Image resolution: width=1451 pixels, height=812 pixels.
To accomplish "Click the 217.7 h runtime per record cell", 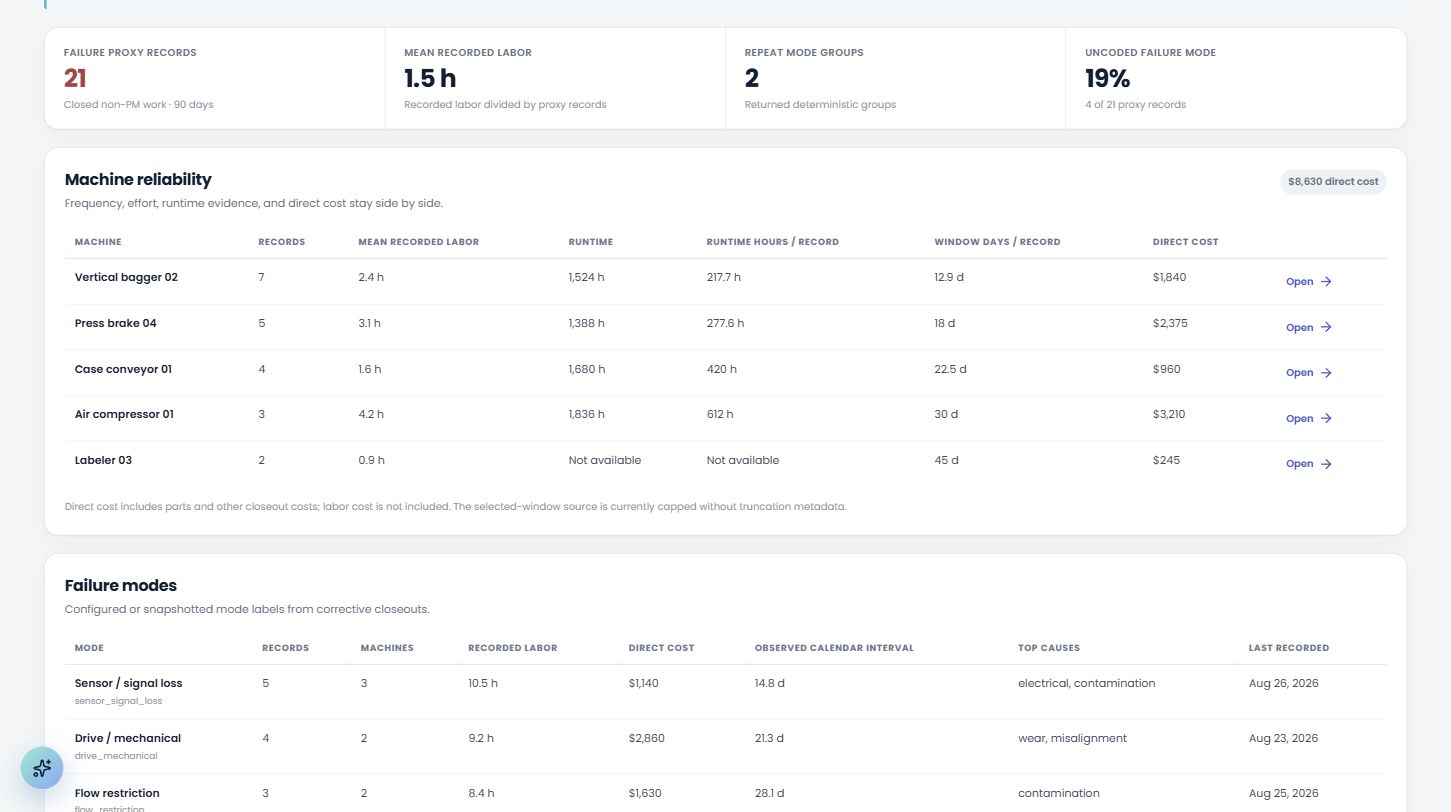I will [725, 277].
